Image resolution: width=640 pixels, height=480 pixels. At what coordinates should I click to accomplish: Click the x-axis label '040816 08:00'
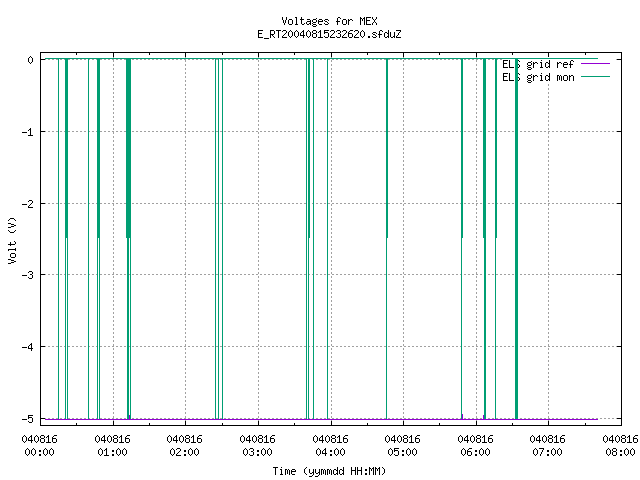pyautogui.click(x=620, y=446)
